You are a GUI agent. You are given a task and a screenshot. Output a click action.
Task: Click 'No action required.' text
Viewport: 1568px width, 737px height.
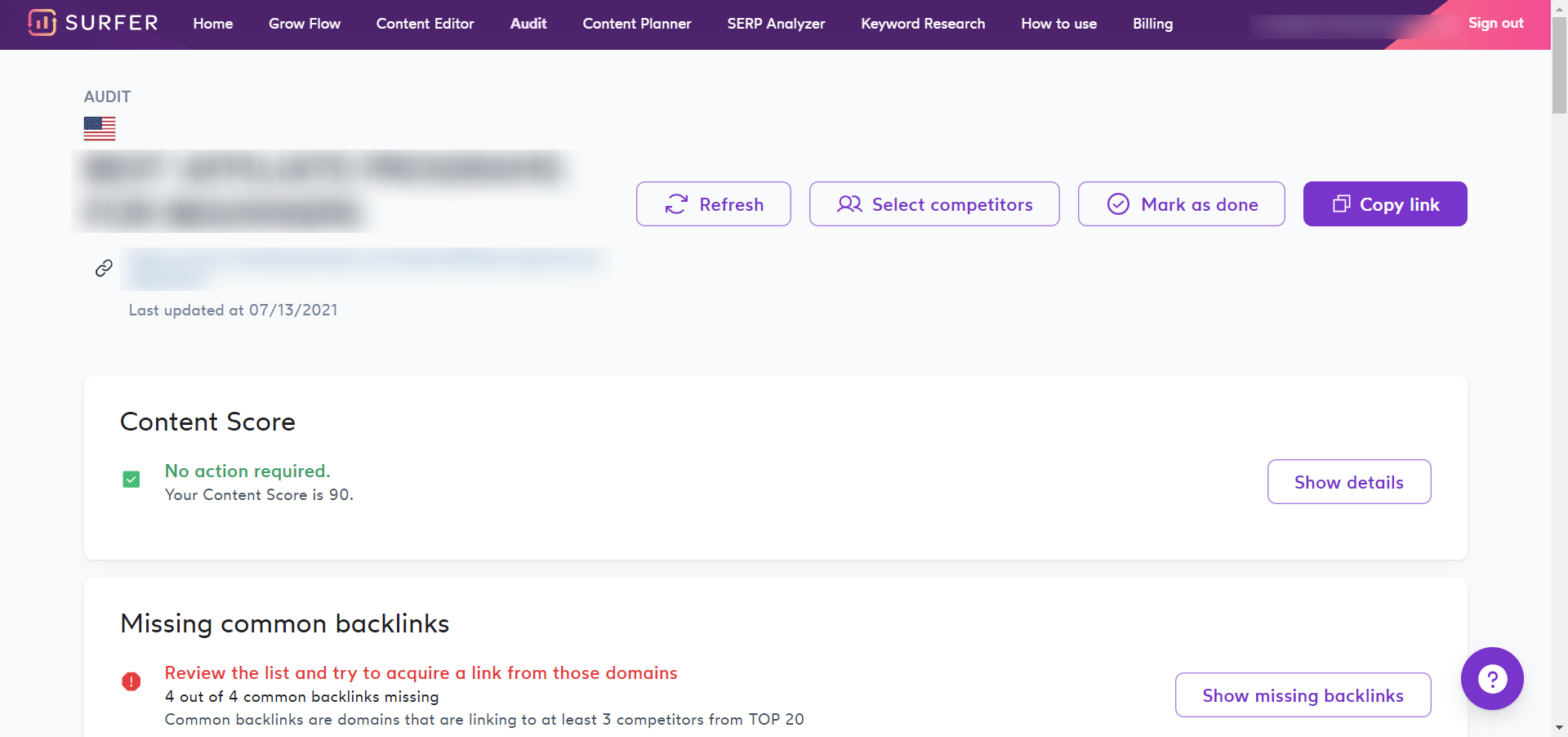pyautogui.click(x=247, y=471)
